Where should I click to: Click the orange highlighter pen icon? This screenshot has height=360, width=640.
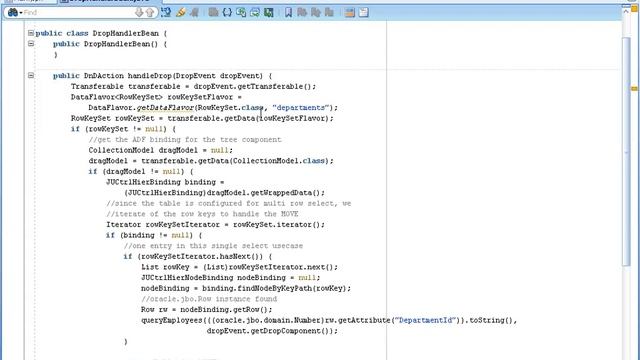pyautogui.click(x=180, y=13)
